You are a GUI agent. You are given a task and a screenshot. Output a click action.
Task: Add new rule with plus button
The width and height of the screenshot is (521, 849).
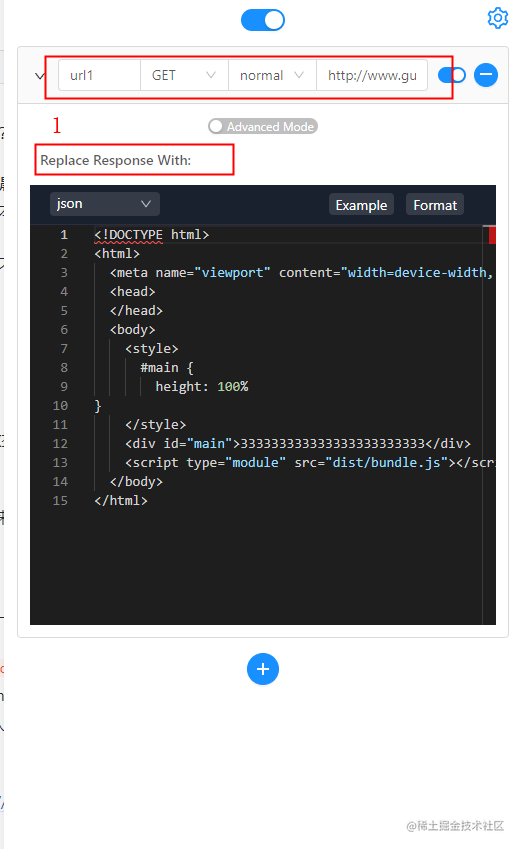tap(263, 669)
